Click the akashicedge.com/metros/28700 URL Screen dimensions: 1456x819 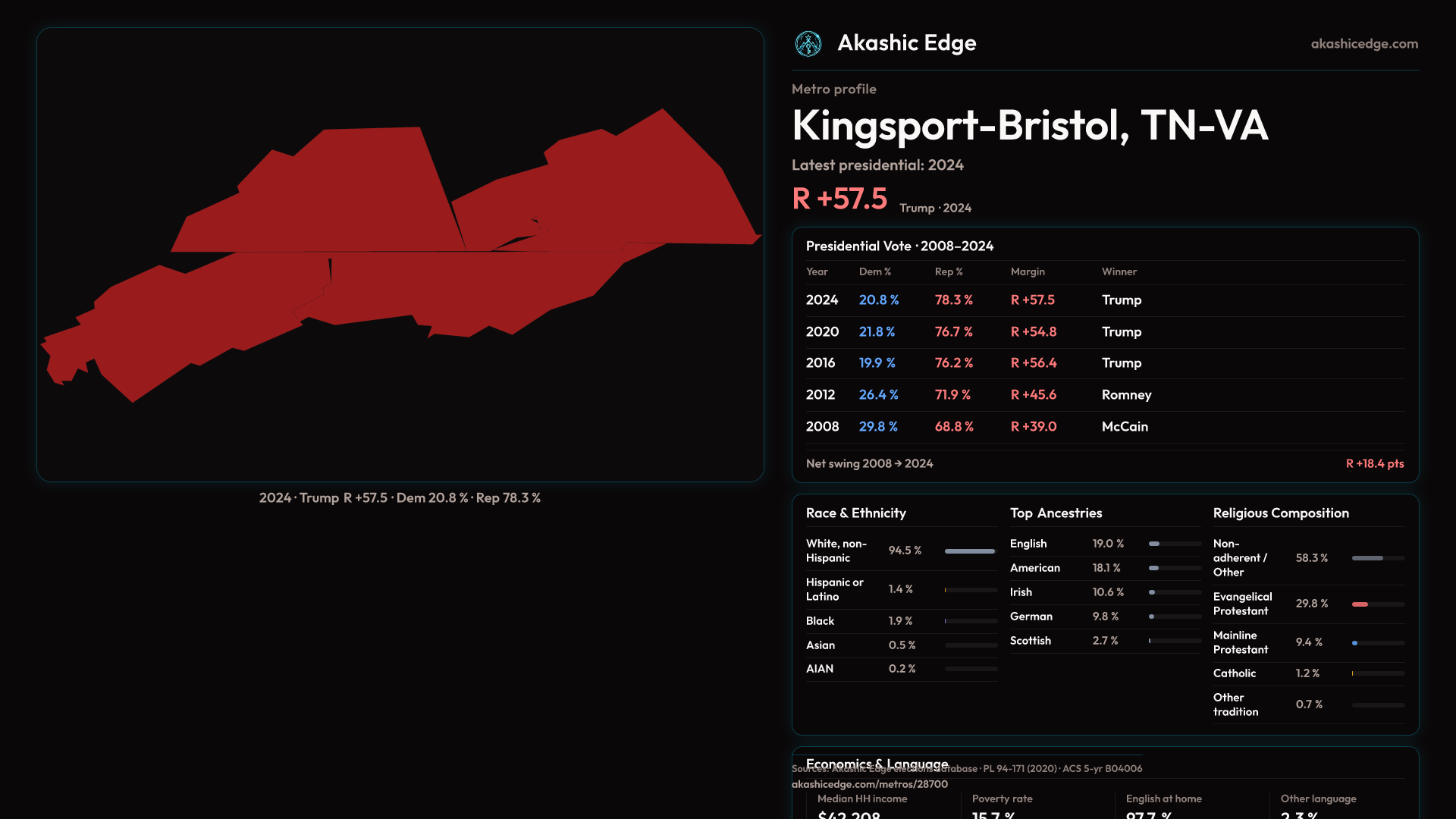(869, 784)
